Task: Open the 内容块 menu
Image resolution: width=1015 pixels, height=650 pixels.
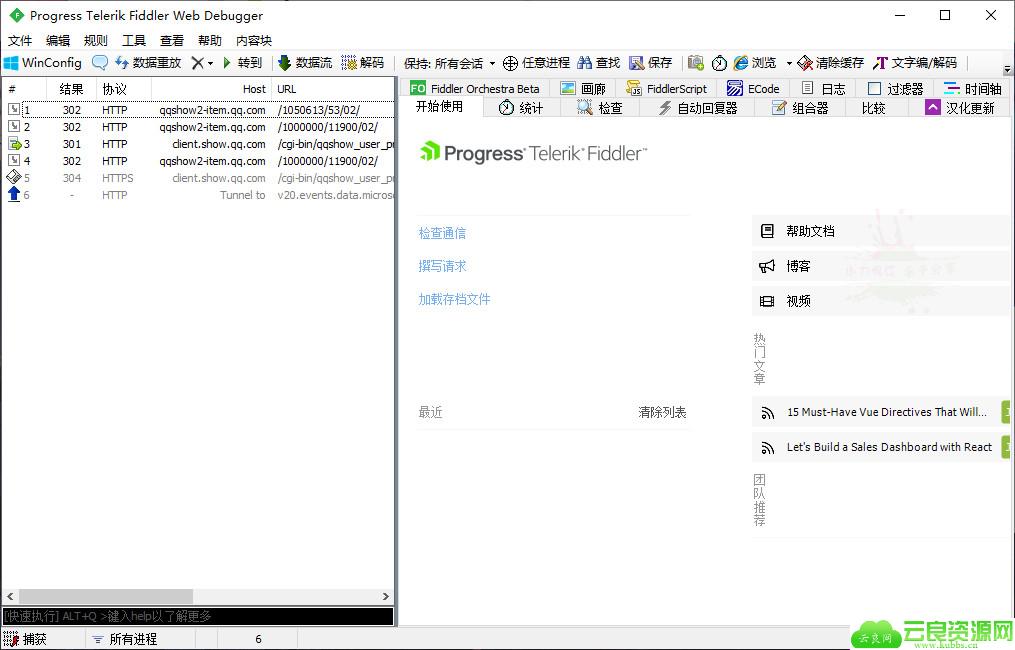Action: pos(254,41)
